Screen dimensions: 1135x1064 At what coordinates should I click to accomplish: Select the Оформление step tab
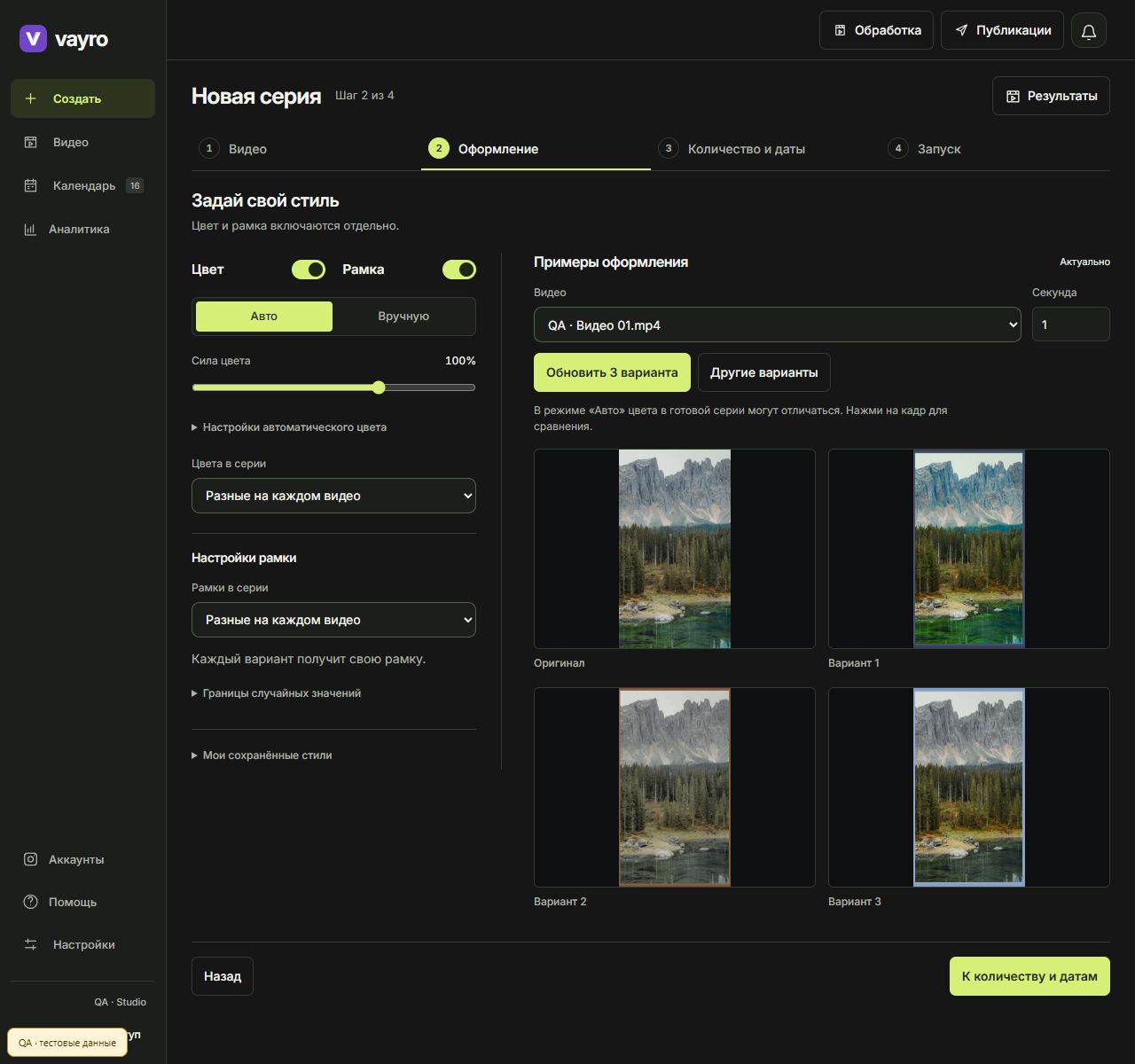[x=536, y=149]
